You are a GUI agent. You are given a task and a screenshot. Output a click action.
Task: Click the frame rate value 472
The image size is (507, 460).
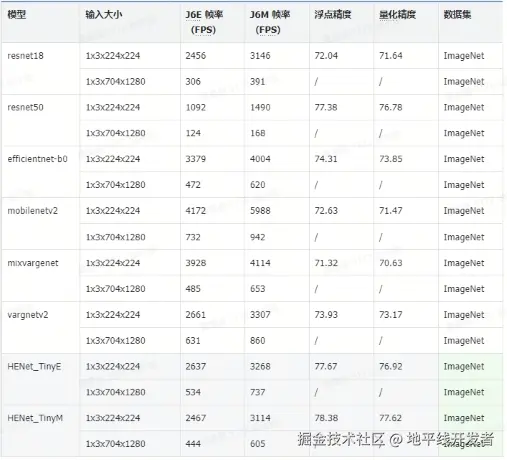coord(193,185)
